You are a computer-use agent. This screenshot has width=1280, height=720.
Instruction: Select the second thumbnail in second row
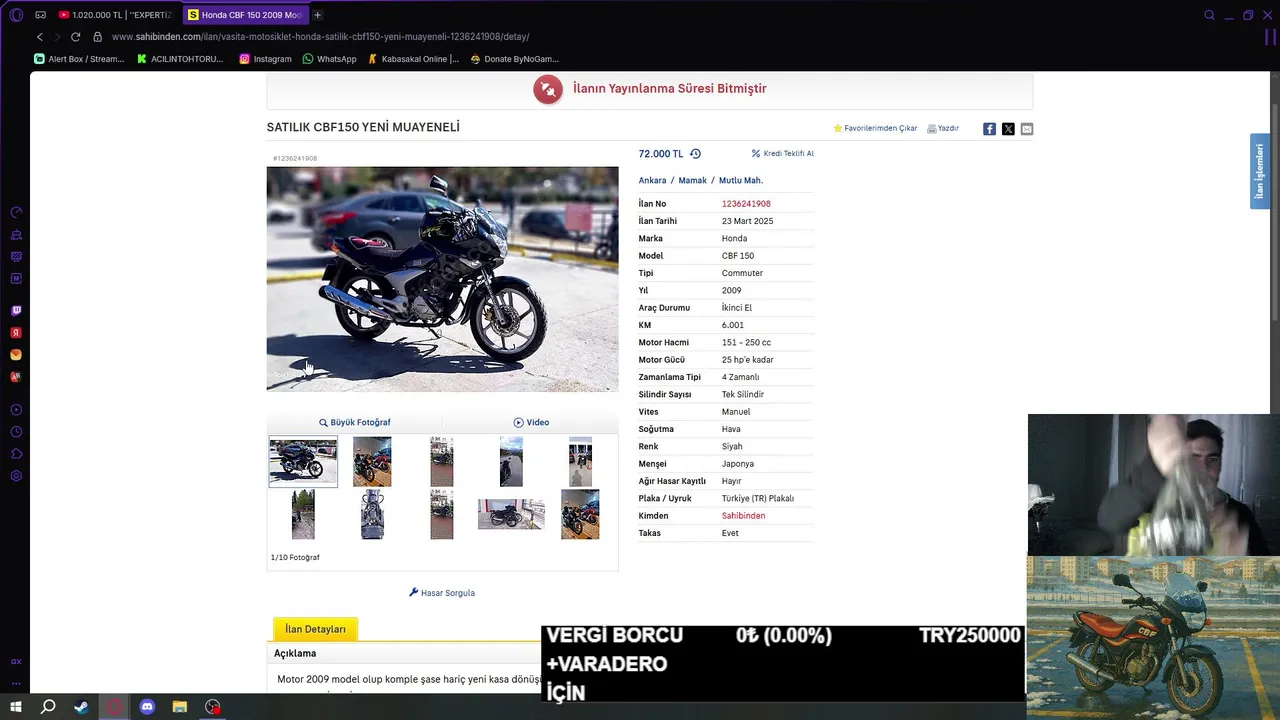click(x=372, y=514)
